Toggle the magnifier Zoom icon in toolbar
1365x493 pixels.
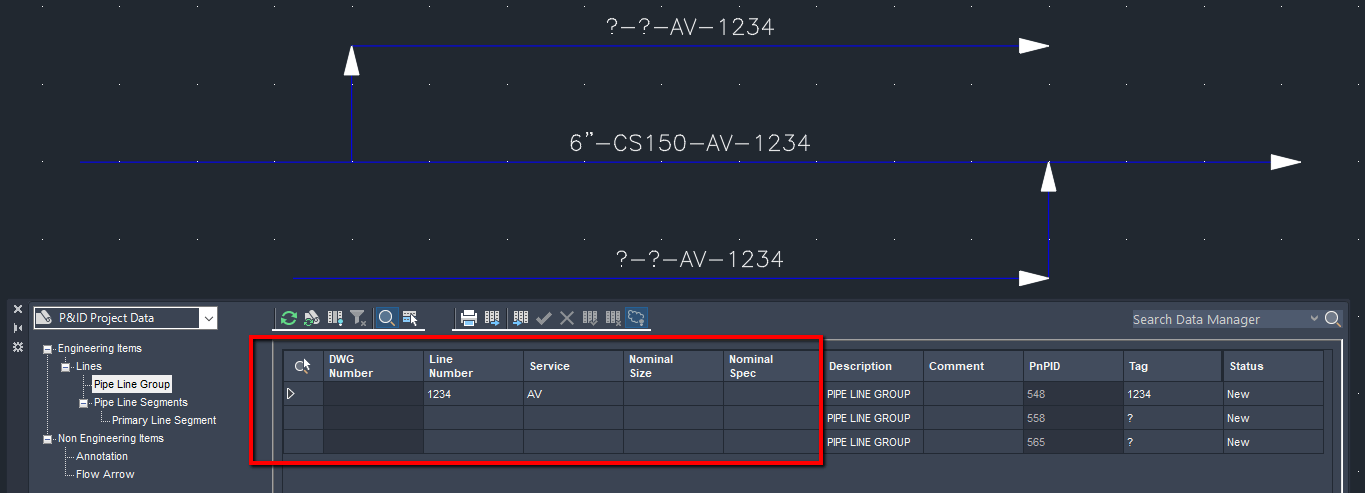pos(386,318)
